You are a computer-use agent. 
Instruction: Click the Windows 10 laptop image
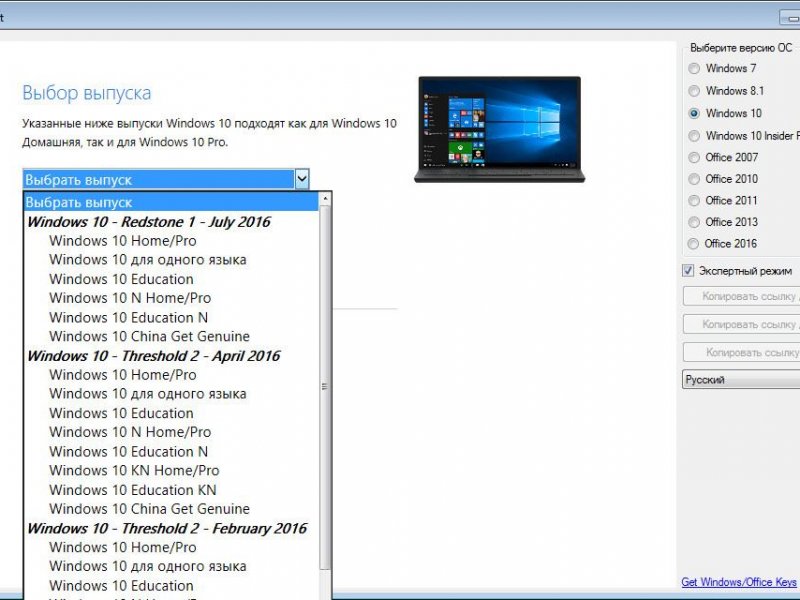499,130
